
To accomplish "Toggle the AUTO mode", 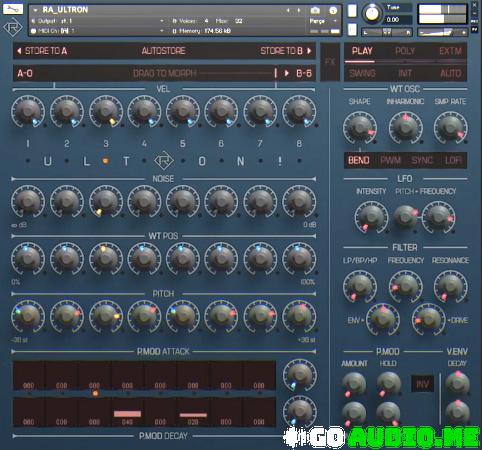I will coord(451,73).
